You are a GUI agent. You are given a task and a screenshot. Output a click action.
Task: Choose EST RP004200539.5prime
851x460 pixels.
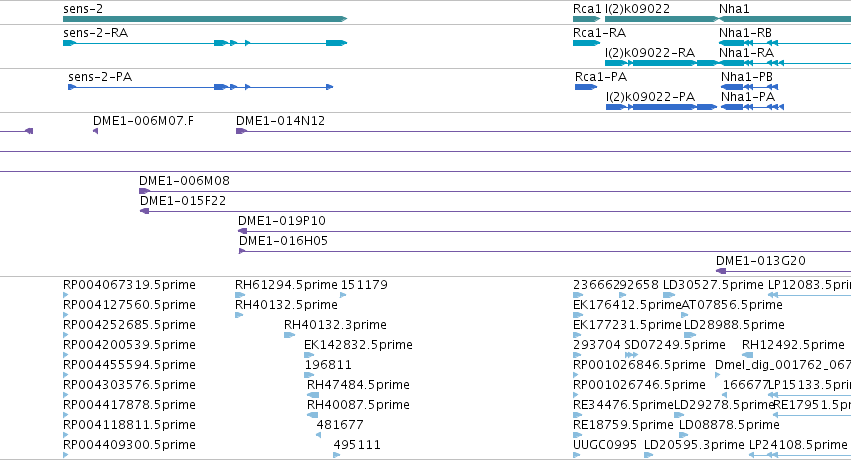tap(129, 345)
